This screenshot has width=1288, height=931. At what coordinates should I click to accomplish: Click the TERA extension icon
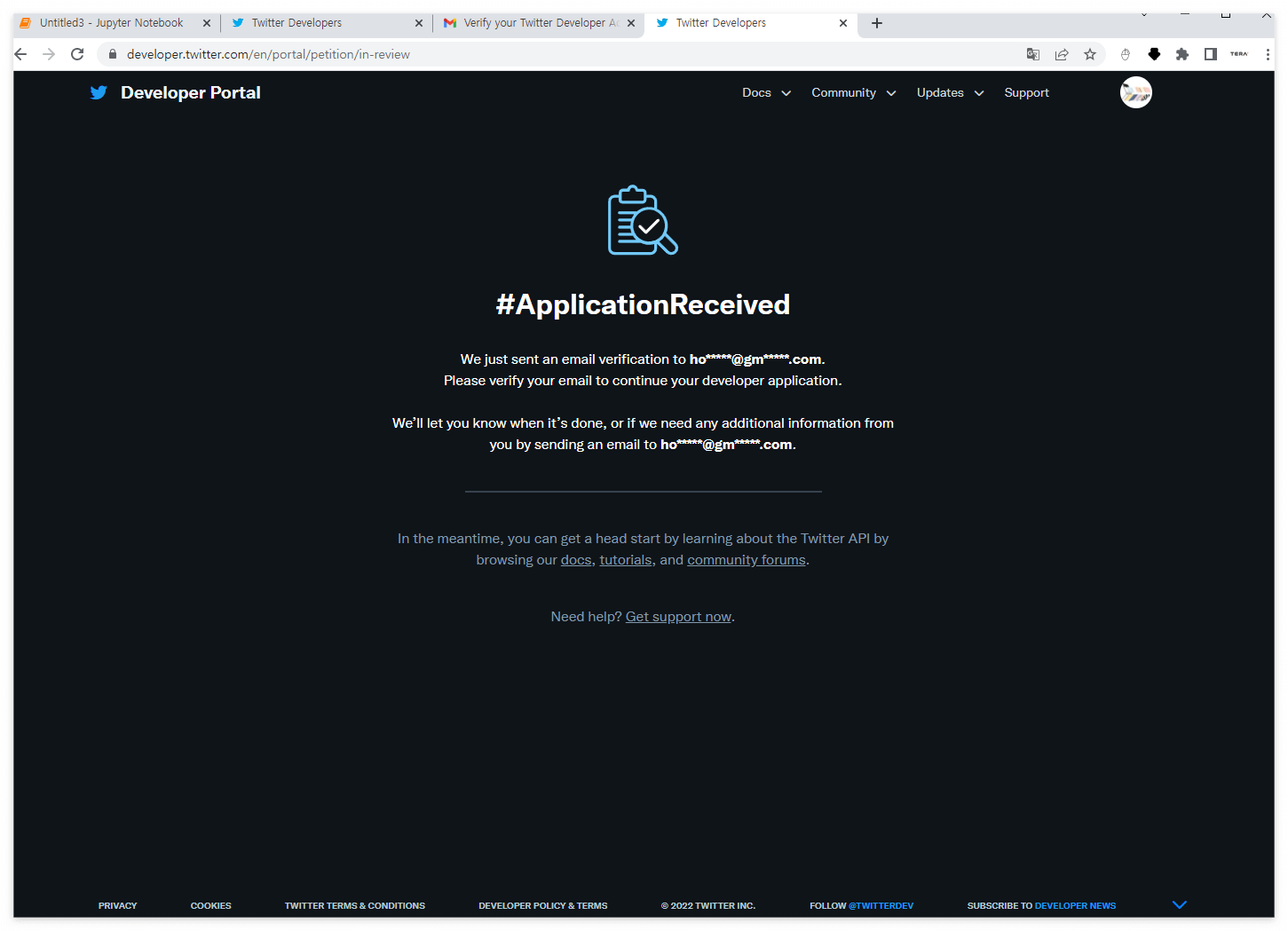click(1239, 54)
